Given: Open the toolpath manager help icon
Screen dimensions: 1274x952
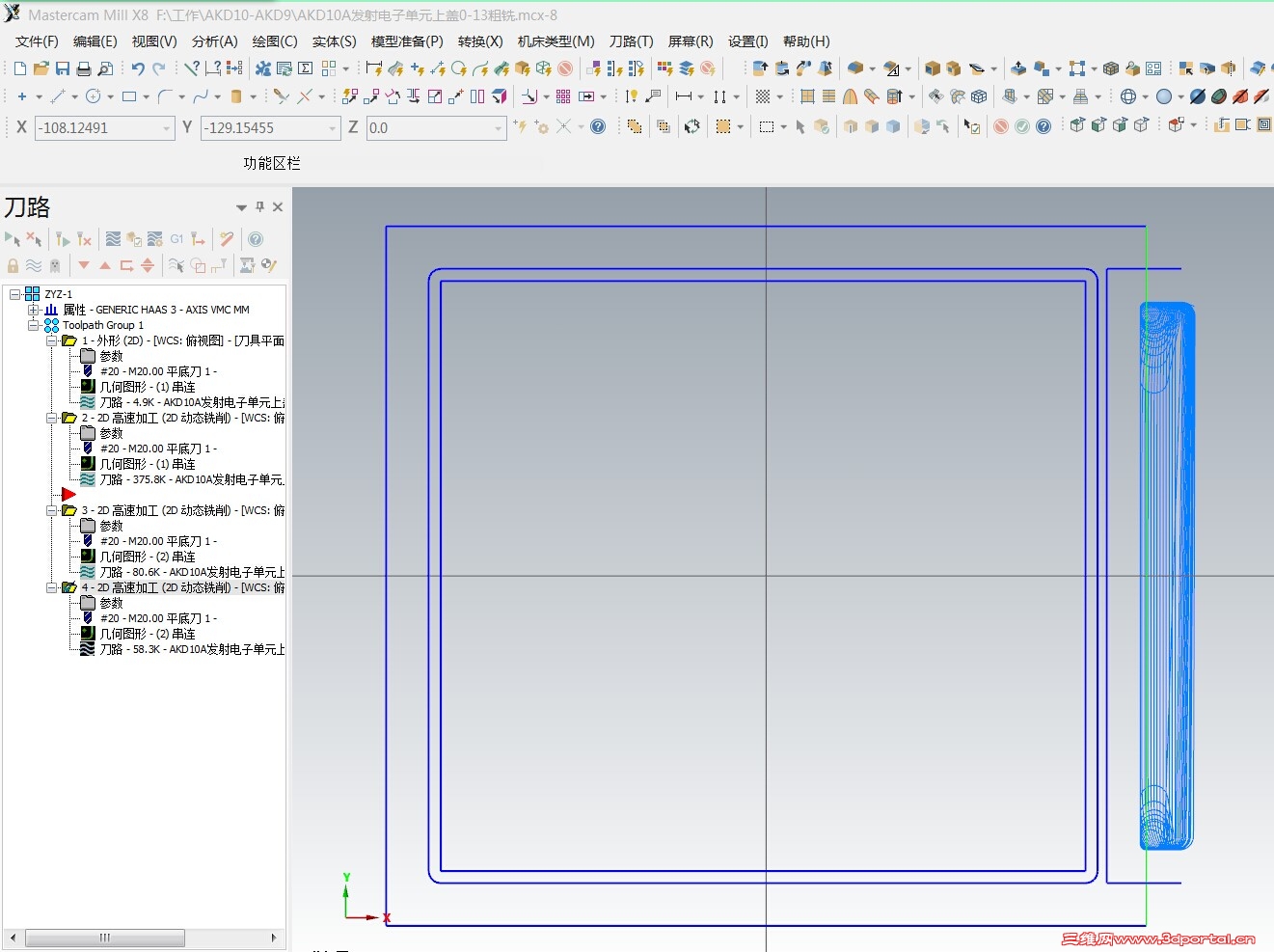Looking at the screenshot, I should click(256, 239).
